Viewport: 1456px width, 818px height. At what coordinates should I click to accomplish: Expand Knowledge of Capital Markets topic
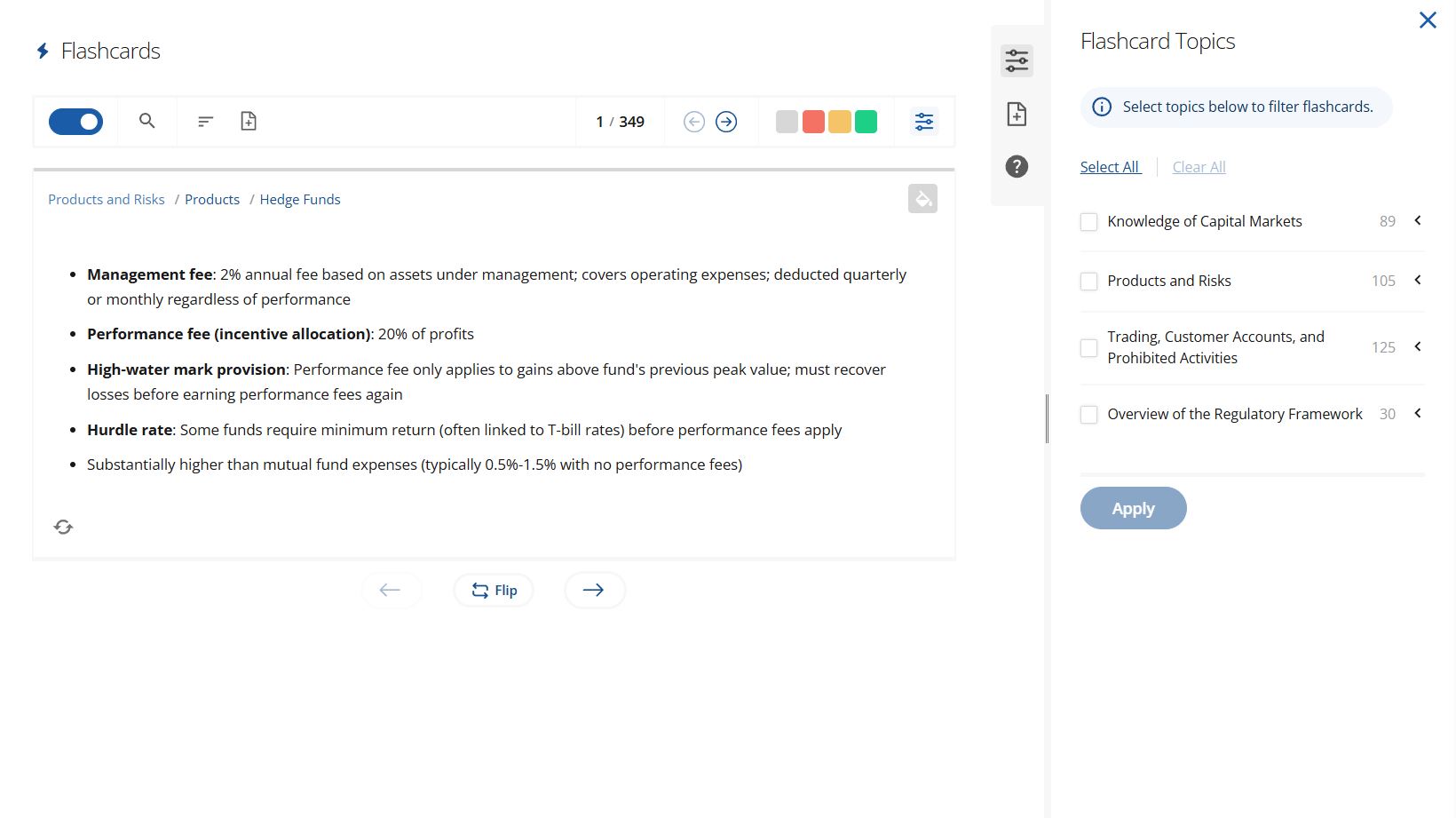coord(1417,220)
